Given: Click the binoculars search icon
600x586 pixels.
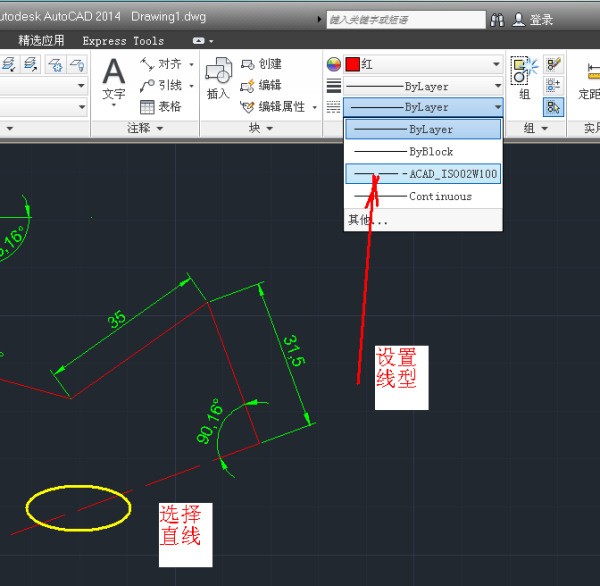Looking at the screenshot, I should (x=499, y=20).
